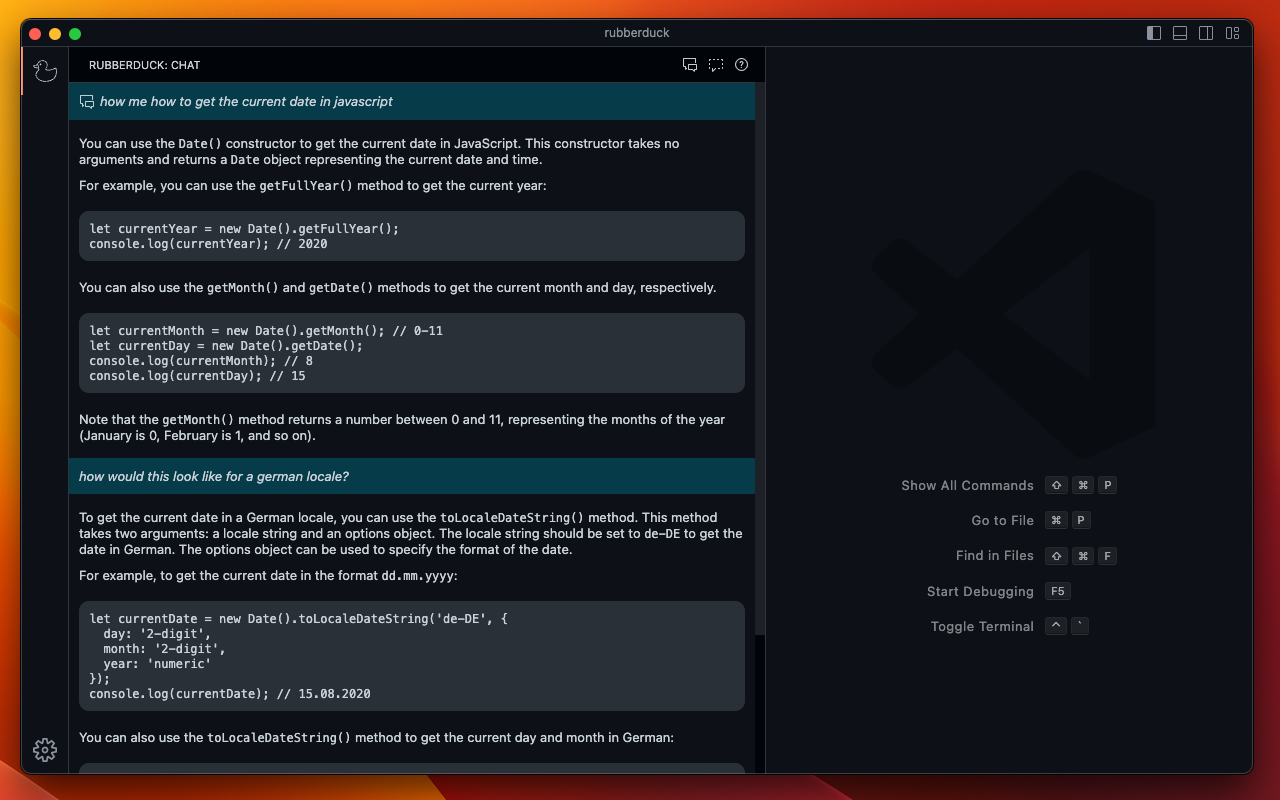This screenshot has width=1280, height=800.
Task: Click the Toggle Terminal shortcut hint
Action: click(x=982, y=627)
